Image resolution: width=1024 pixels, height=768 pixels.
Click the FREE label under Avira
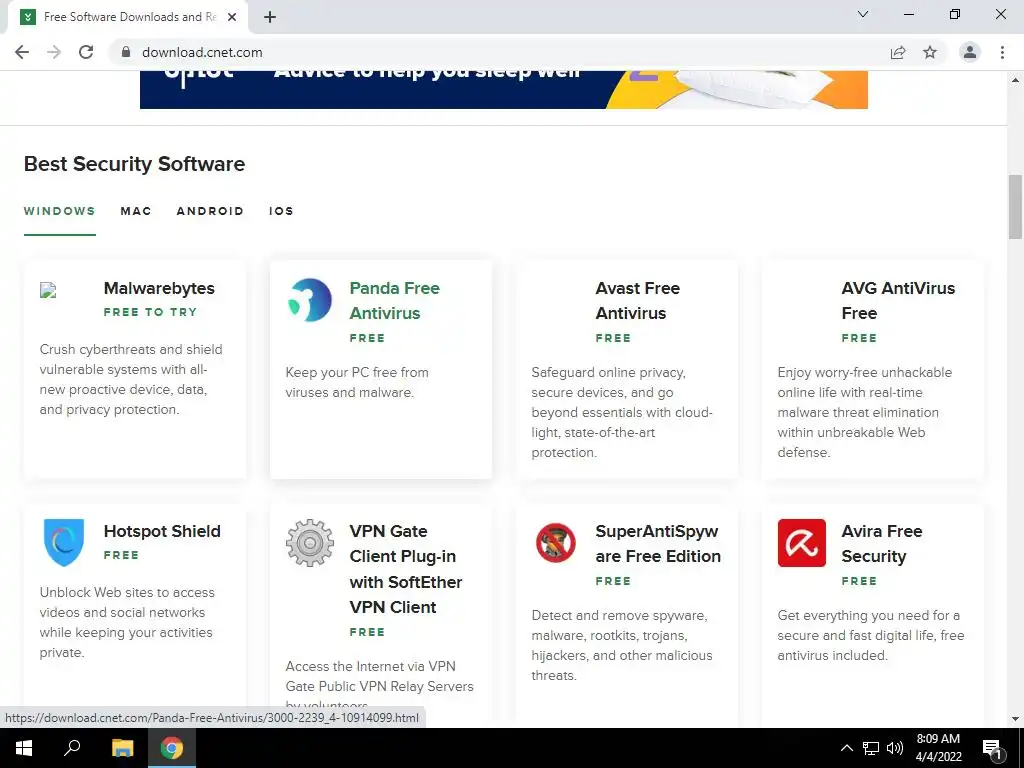pyautogui.click(x=859, y=581)
